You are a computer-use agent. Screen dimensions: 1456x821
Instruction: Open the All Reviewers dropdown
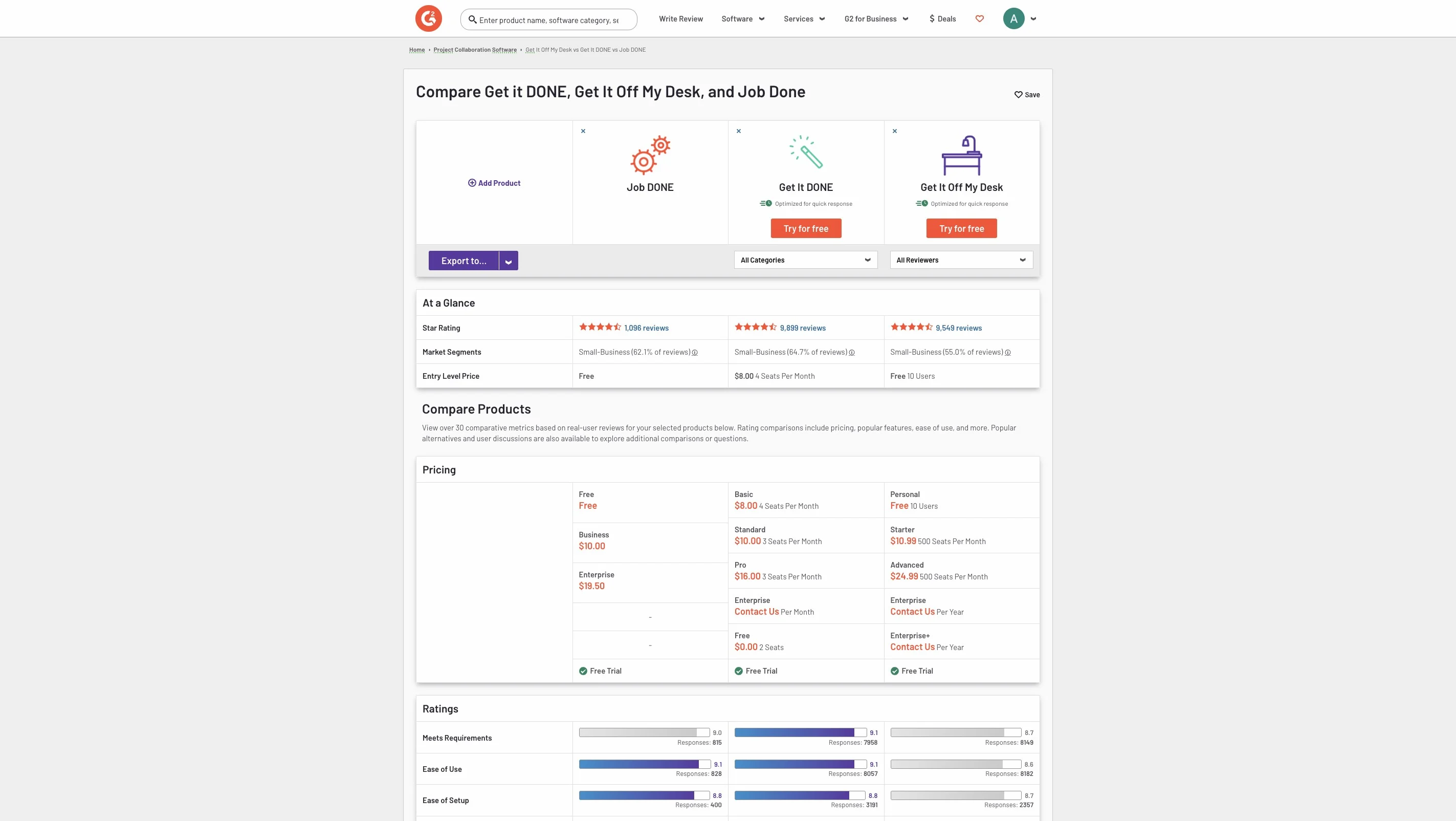(x=961, y=260)
